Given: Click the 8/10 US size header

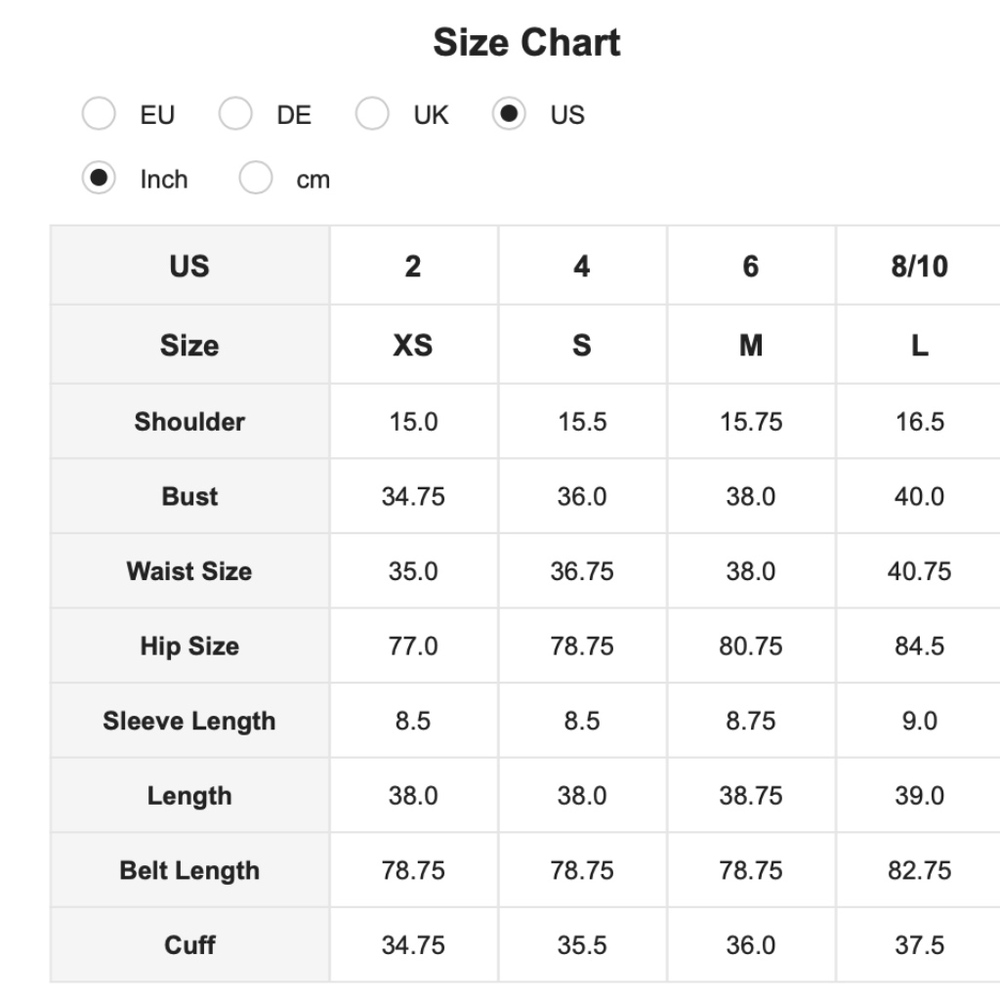Looking at the screenshot, I should [x=919, y=266].
